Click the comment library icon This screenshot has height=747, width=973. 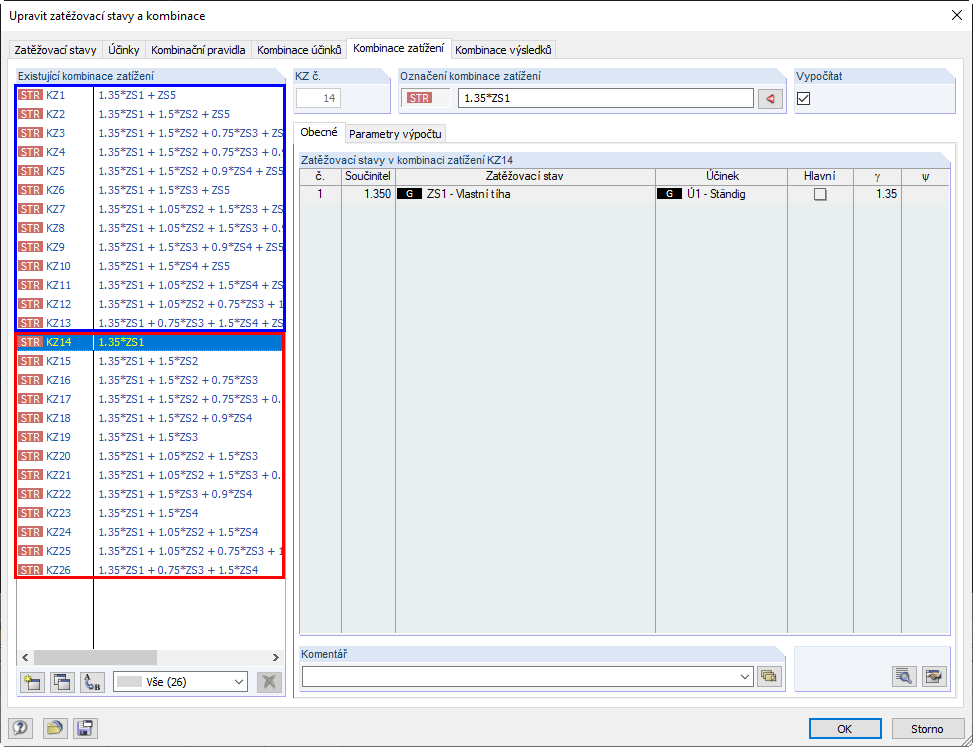[768, 676]
